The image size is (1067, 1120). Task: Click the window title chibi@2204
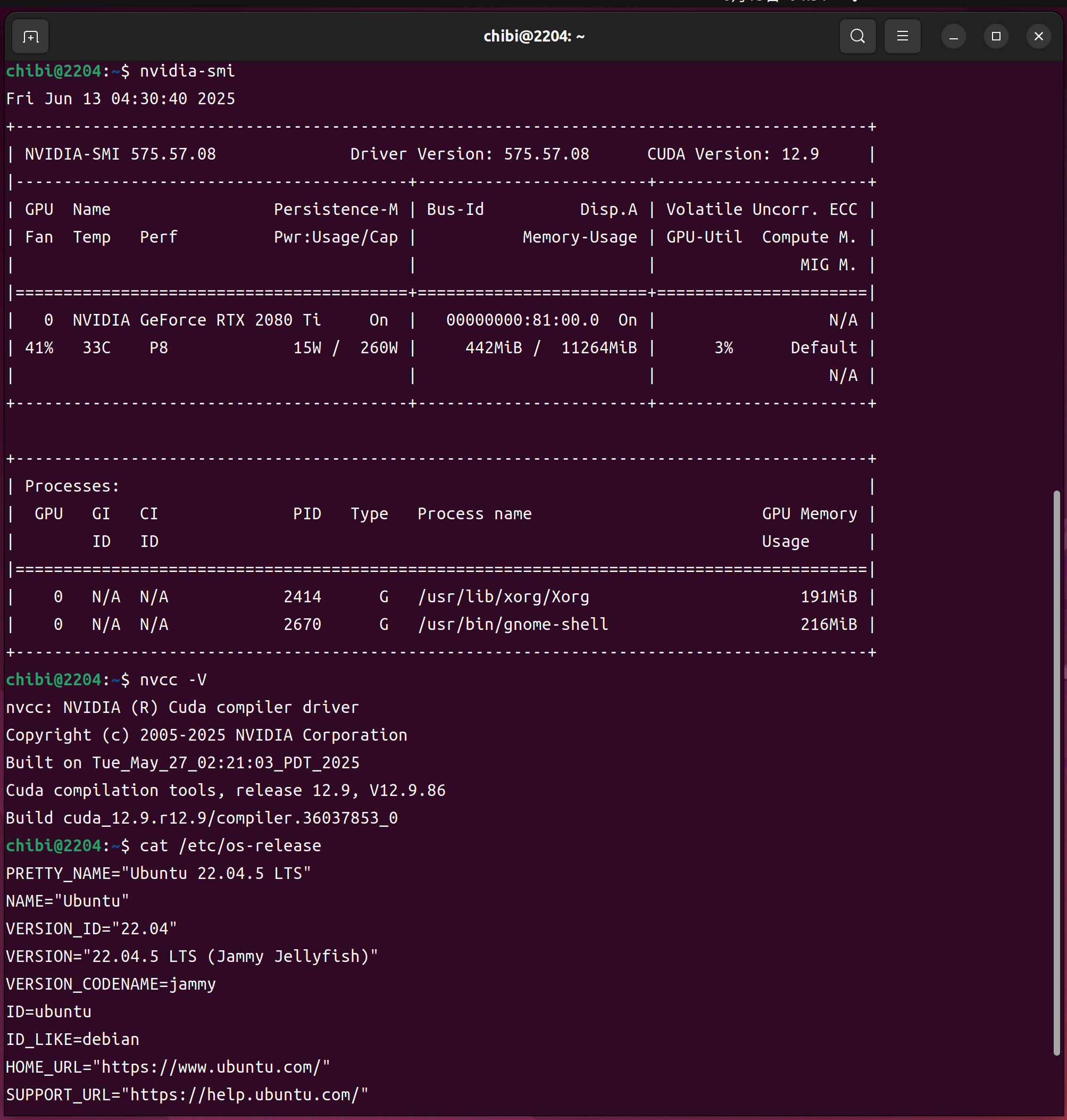click(533, 36)
